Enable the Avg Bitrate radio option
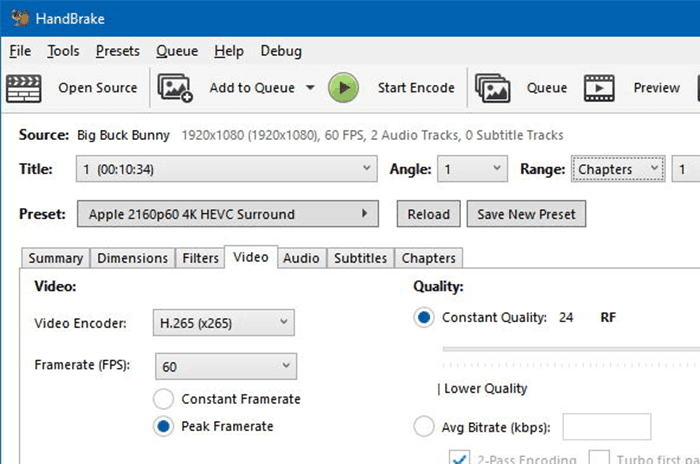The height and width of the screenshot is (464, 700). click(424, 428)
